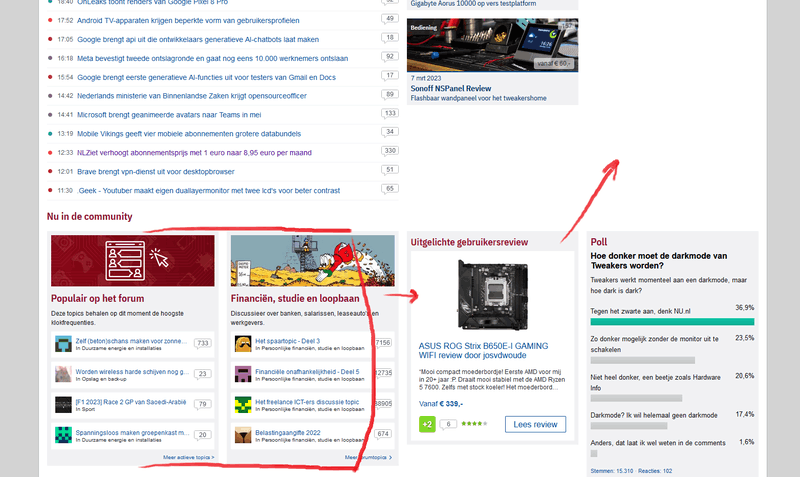Click grey 20,6% poll result bar
800x477 pixels.
point(636,398)
